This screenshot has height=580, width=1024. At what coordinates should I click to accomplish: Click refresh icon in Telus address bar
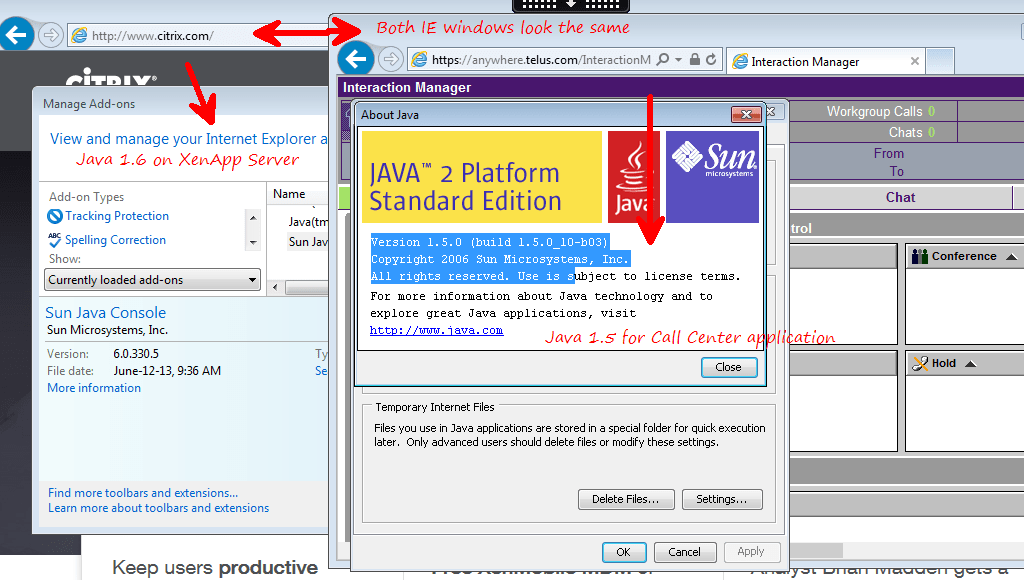pos(711,59)
